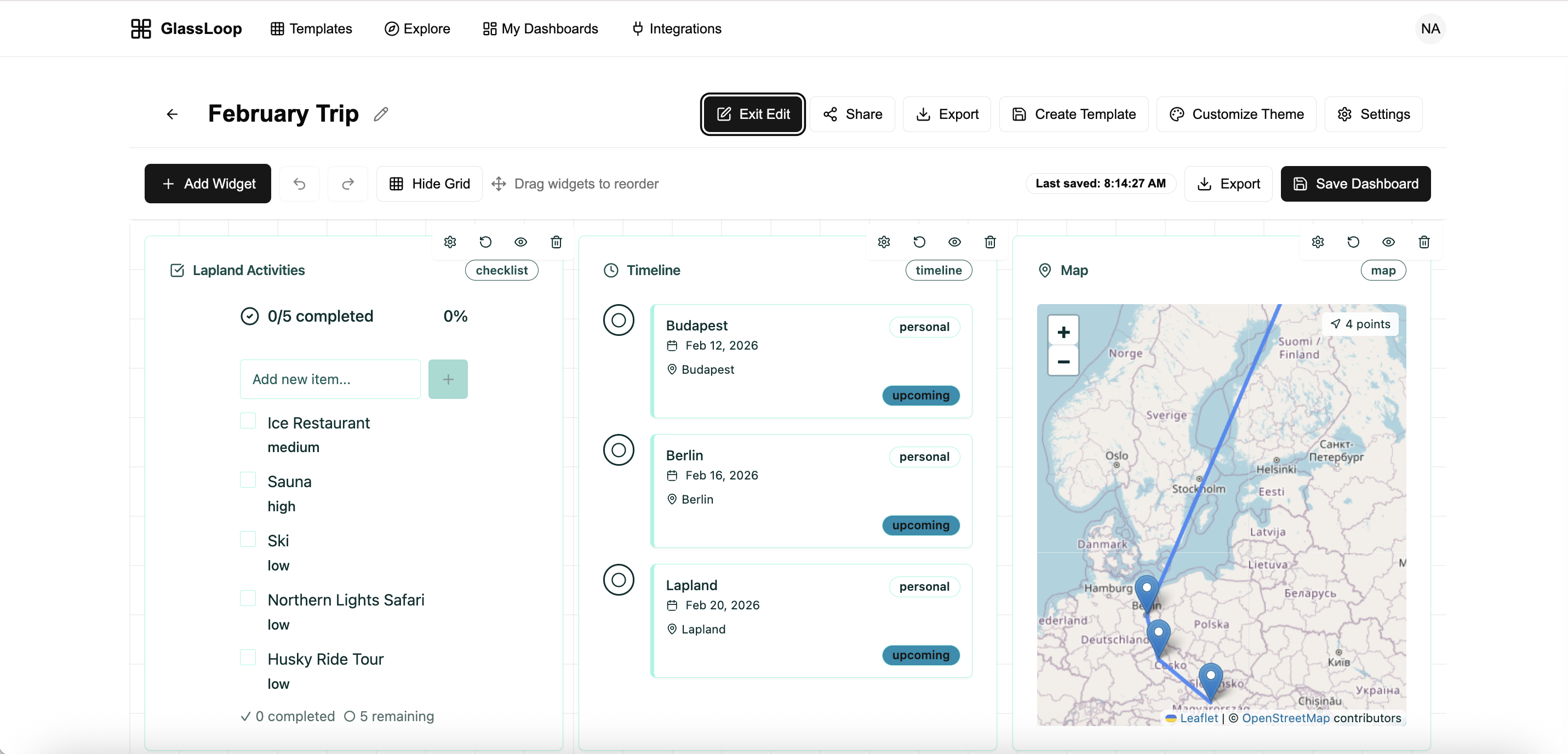Check the Ice Restaurant item
The width and height of the screenshot is (1568, 754).
point(248,421)
